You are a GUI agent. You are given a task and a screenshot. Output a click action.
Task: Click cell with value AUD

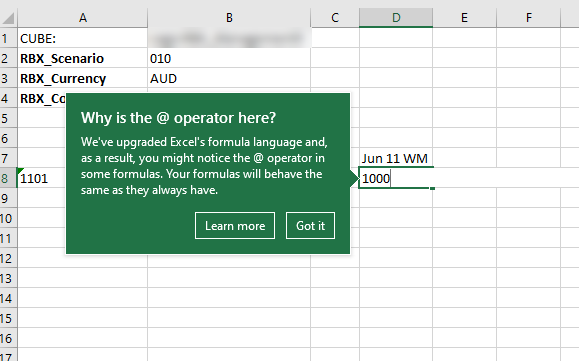pos(229,78)
